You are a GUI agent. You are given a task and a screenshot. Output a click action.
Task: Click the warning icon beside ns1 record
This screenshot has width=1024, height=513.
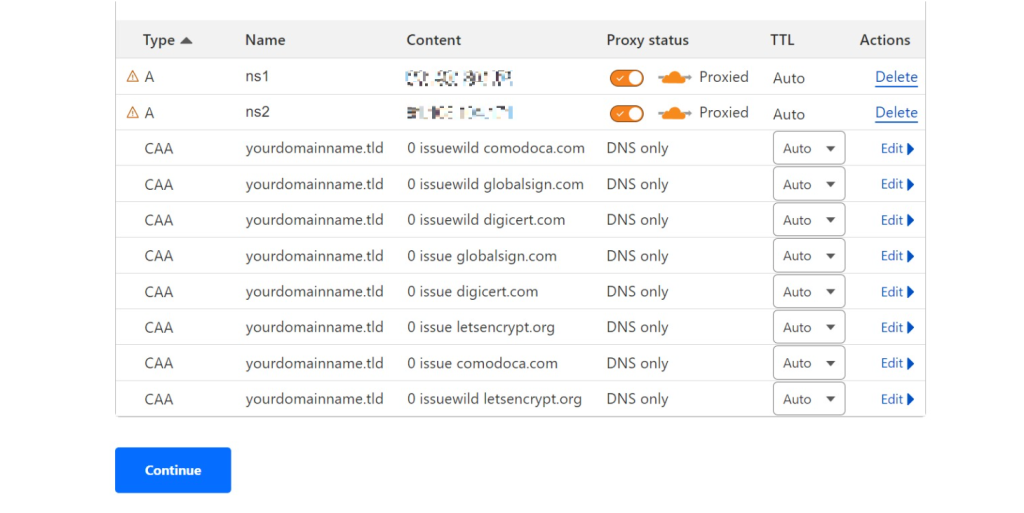[x=132, y=77]
